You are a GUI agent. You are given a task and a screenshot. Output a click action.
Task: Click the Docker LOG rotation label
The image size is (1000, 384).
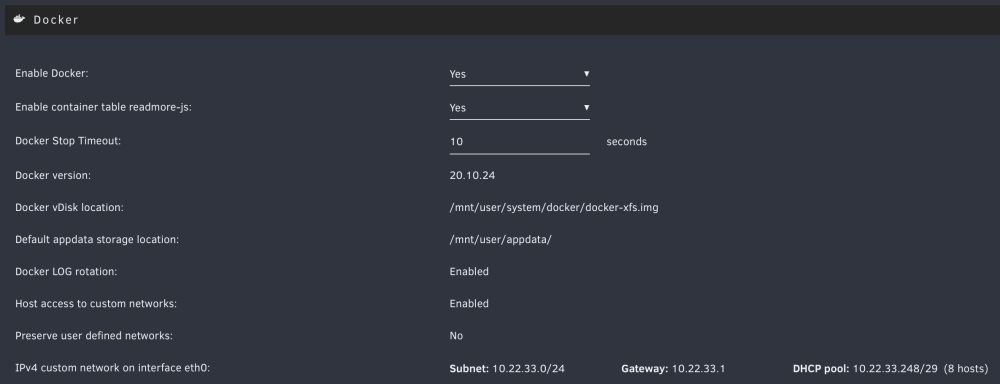pos(66,271)
